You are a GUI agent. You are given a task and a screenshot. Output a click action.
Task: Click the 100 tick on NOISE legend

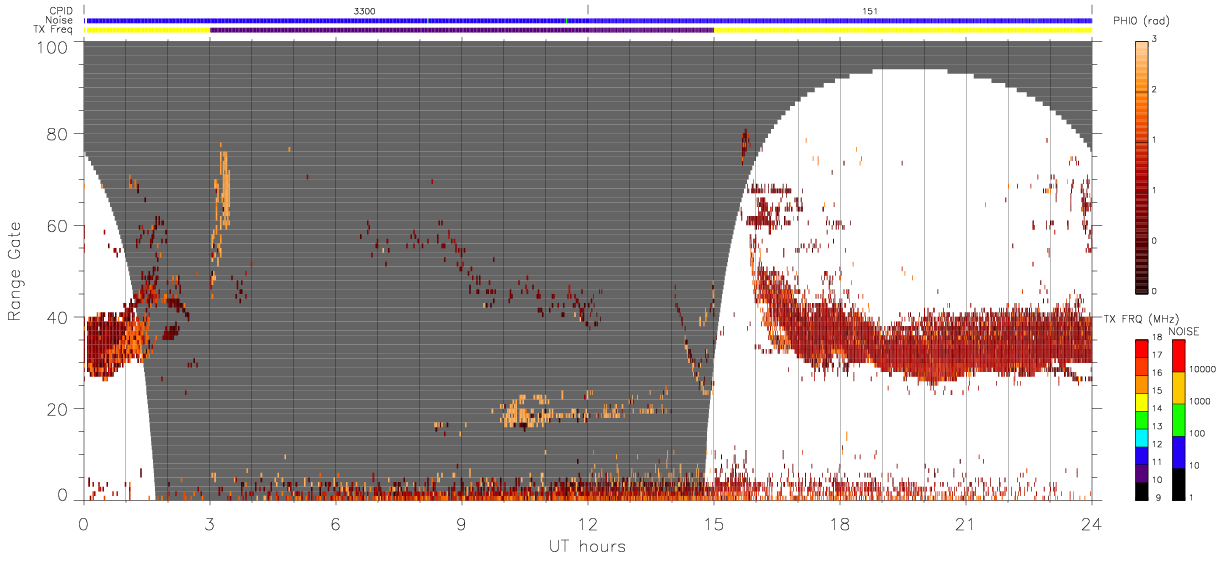pos(1198,433)
